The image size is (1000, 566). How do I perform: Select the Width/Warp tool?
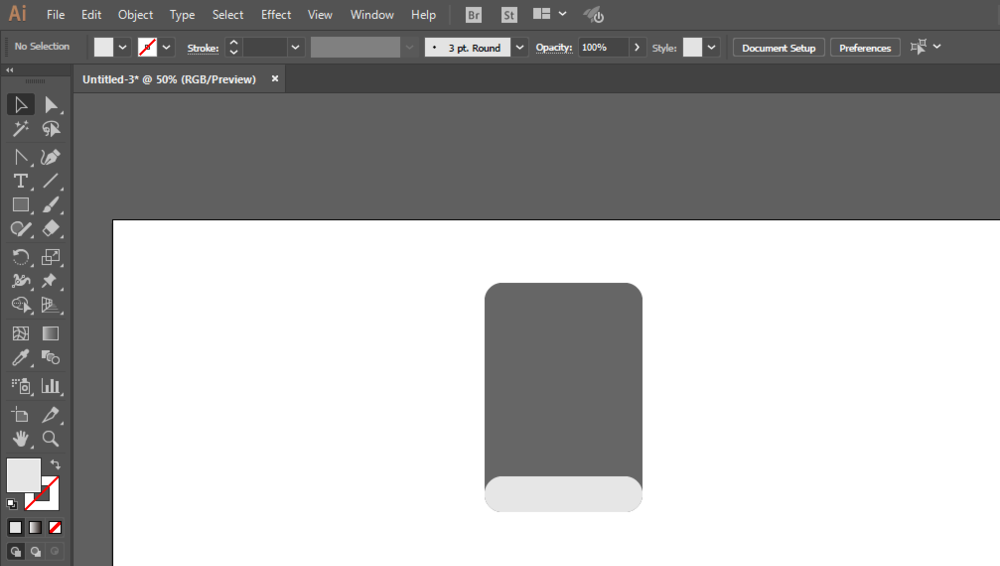[x=20, y=281]
